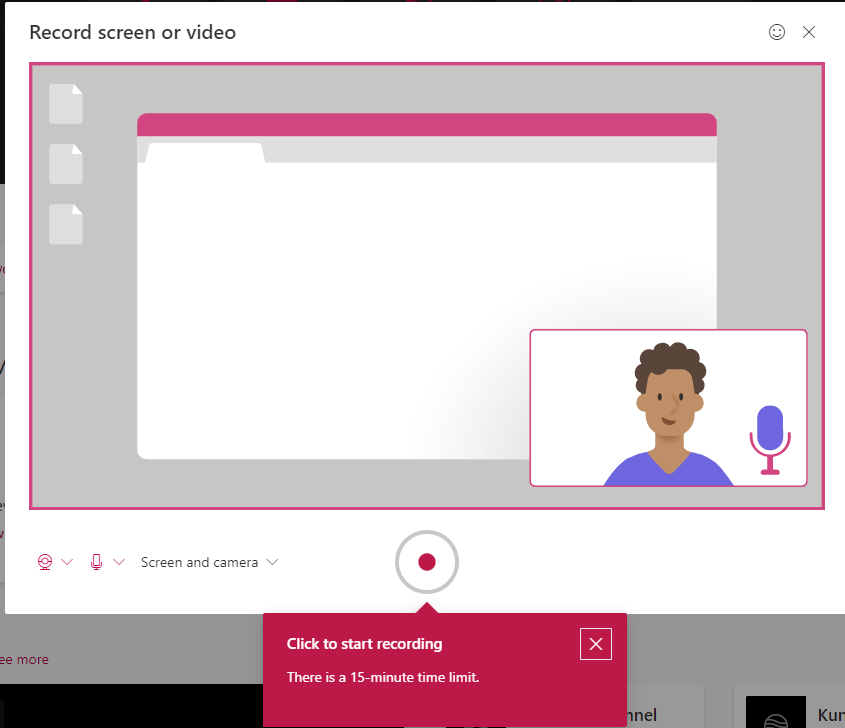Viewport: 845px width, 728px height.
Task: Expand the microphone options chevron
Action: click(119, 562)
